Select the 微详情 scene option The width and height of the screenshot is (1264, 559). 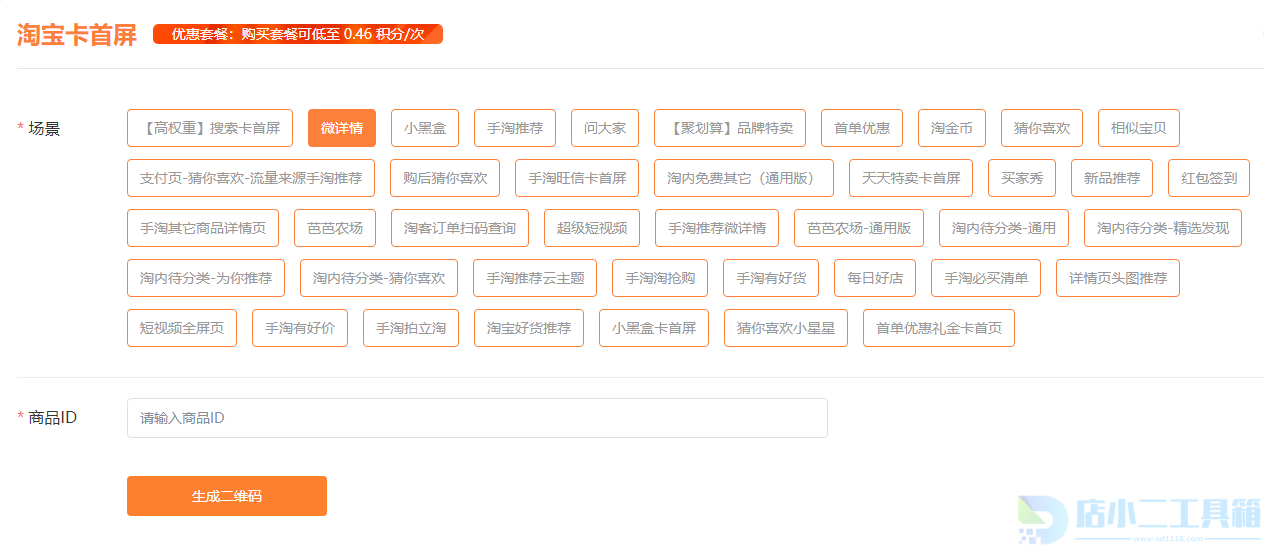click(x=342, y=128)
